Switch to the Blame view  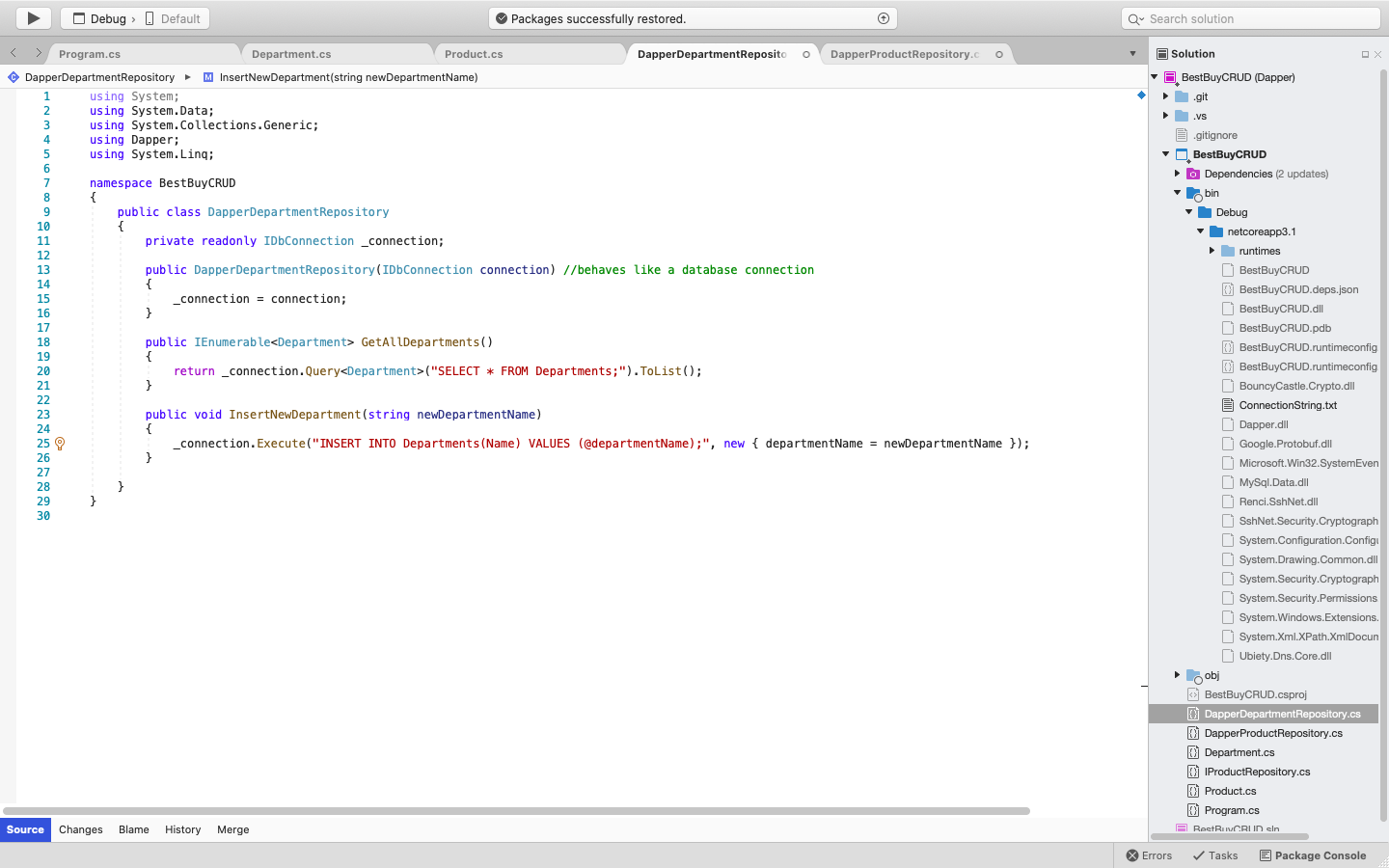click(133, 829)
